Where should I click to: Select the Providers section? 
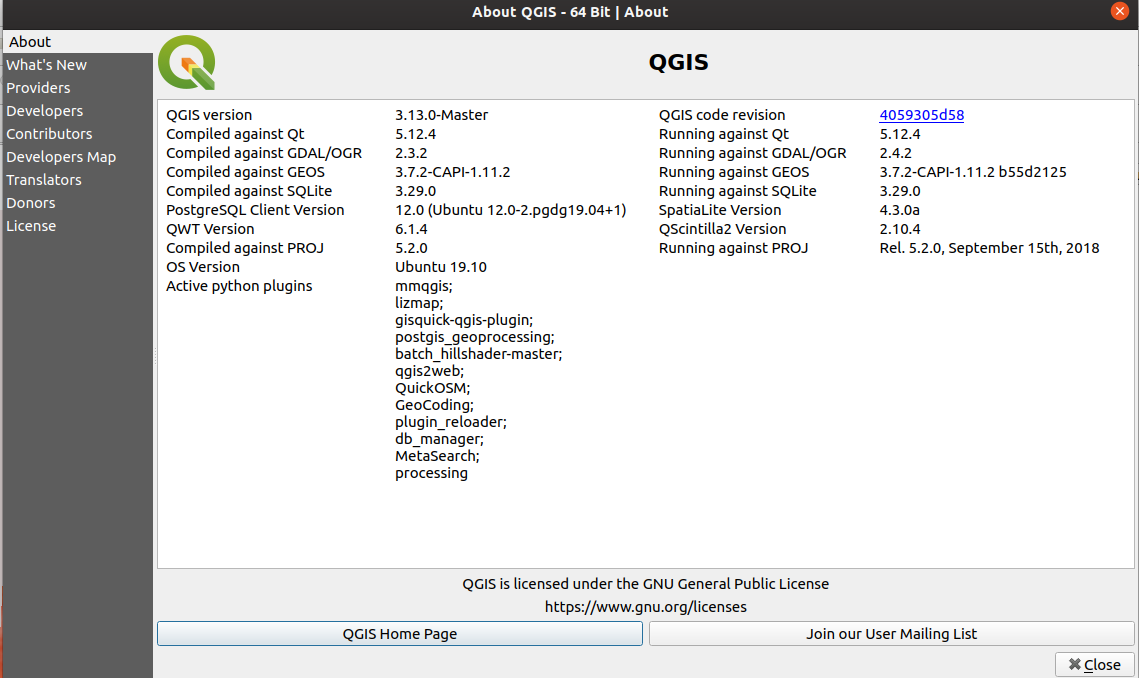click(38, 87)
